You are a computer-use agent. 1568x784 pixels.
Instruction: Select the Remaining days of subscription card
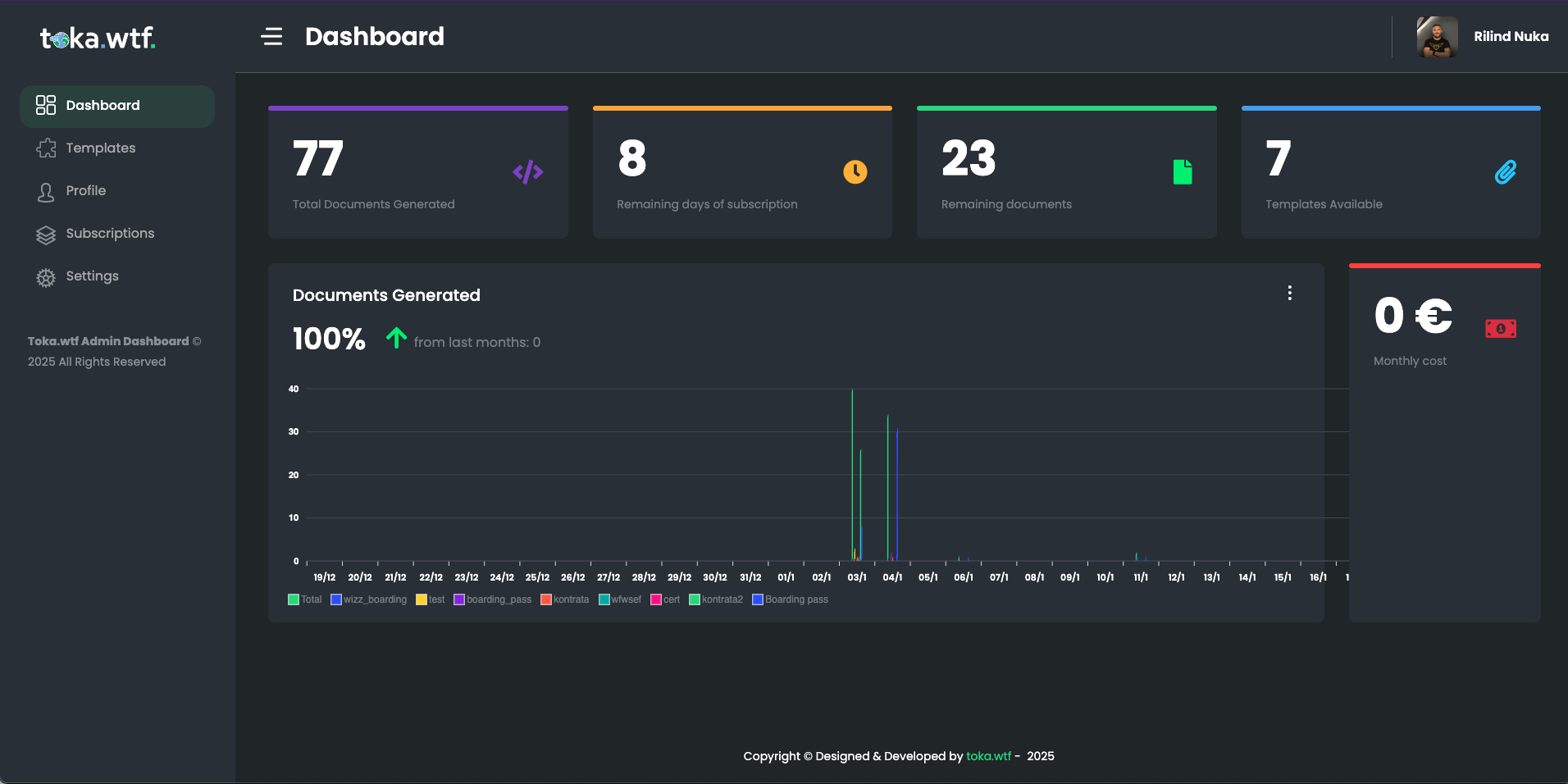(x=742, y=172)
